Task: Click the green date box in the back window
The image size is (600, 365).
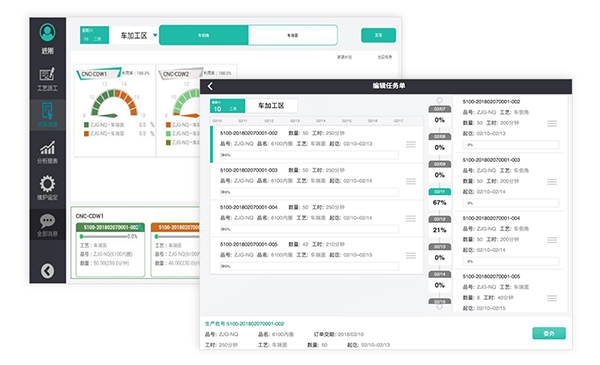Action: coord(95,35)
